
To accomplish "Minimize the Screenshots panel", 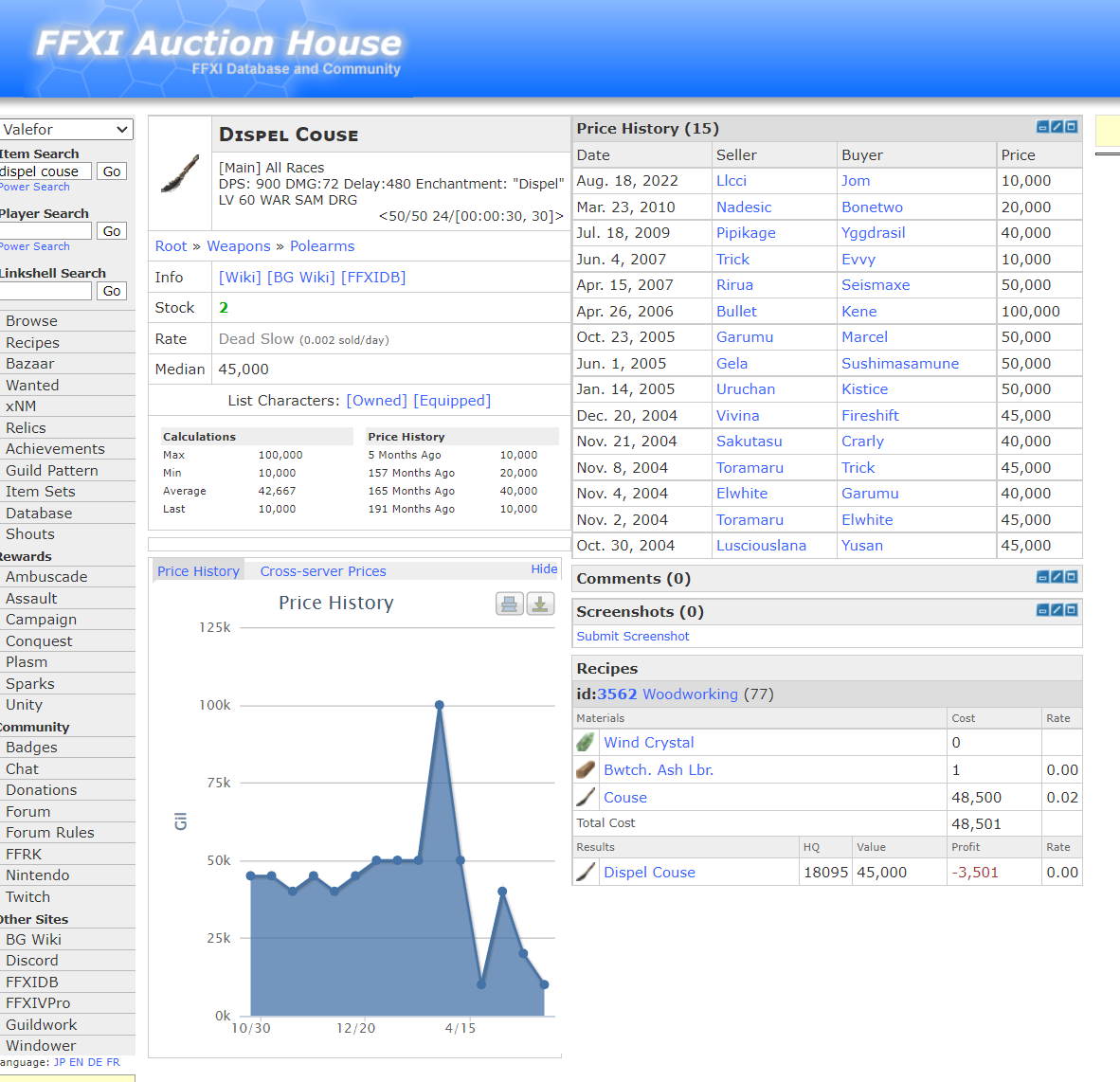I will coord(1043,610).
